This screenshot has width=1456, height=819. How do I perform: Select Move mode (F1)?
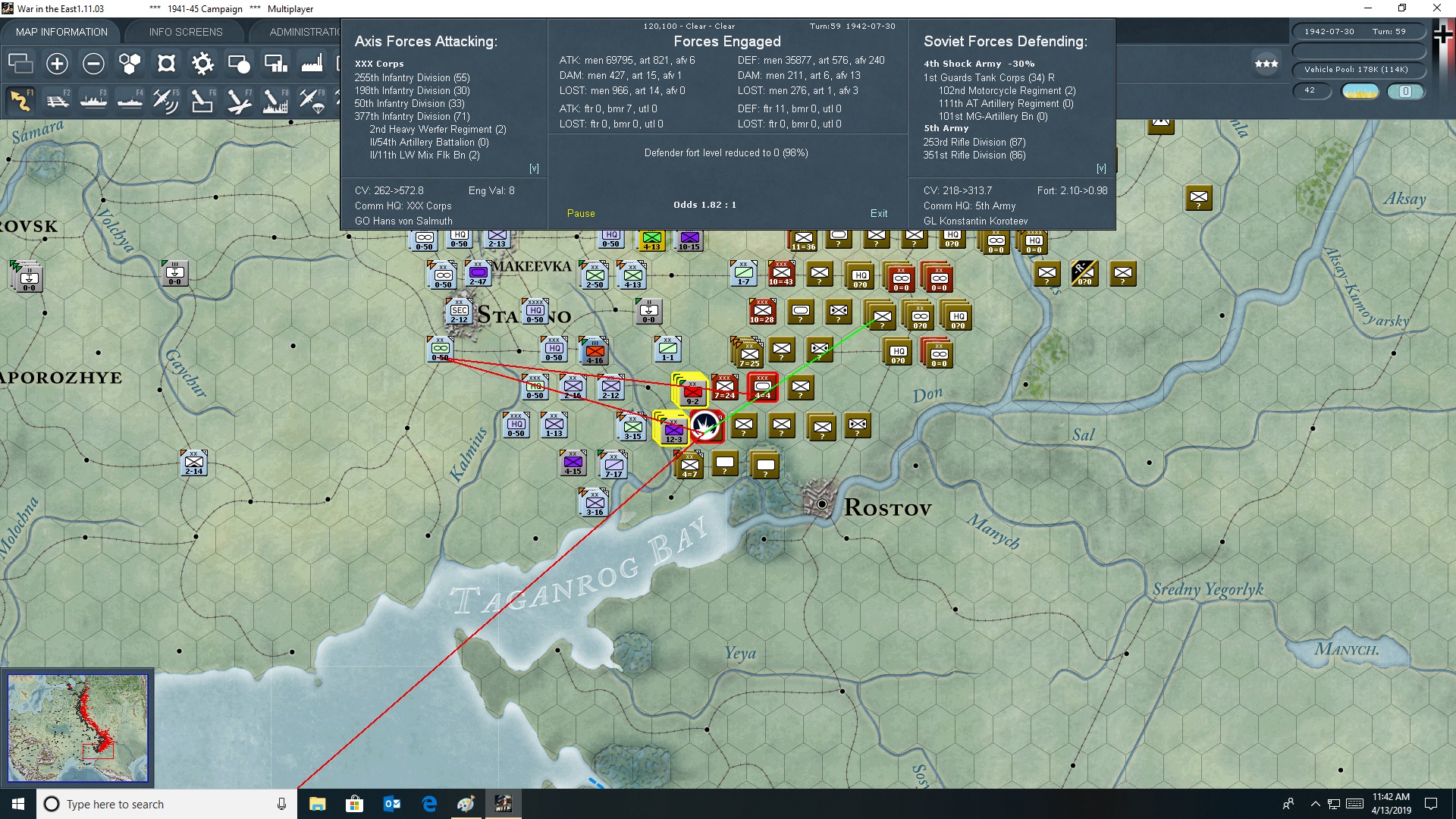point(20,101)
